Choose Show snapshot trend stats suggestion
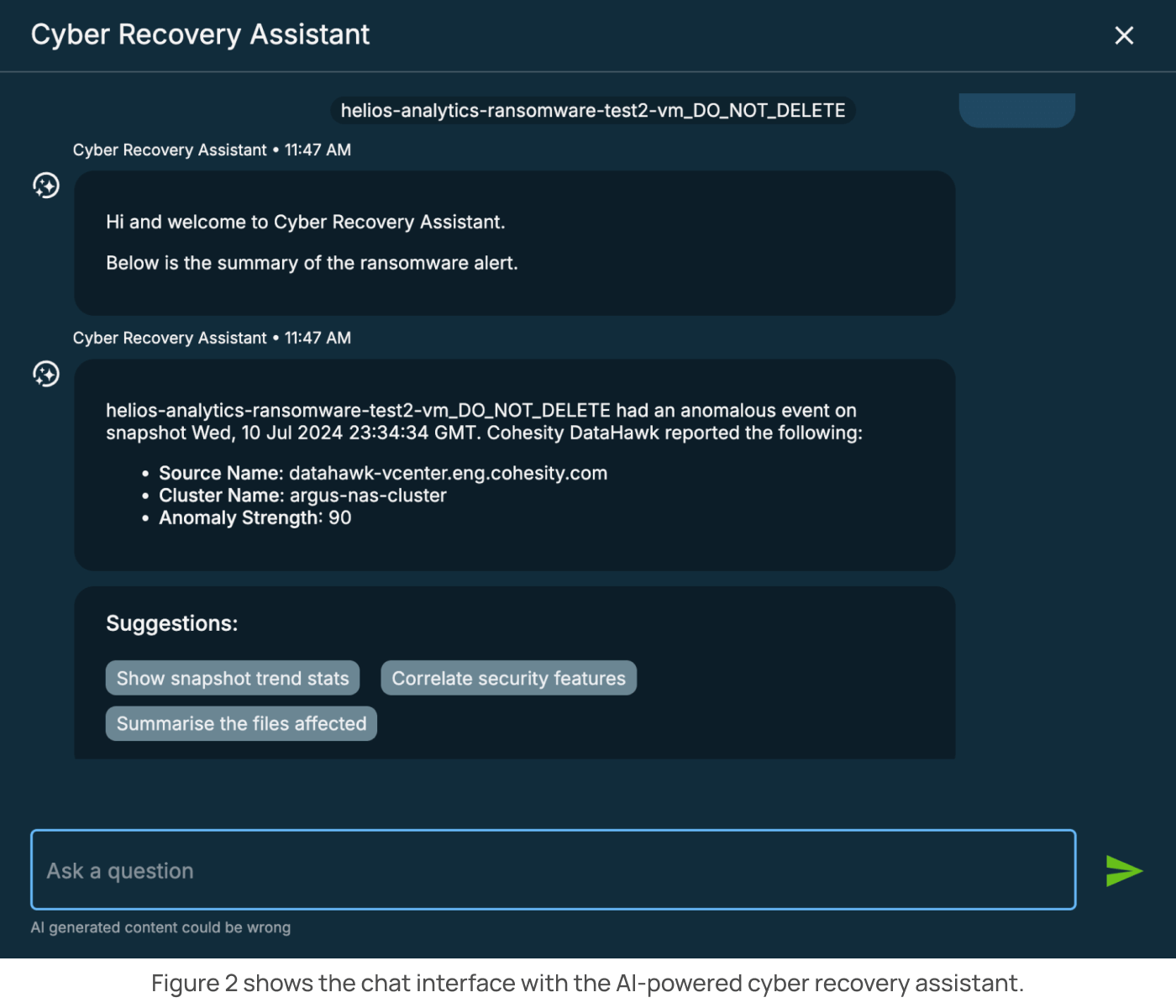This screenshot has width=1176, height=1008. [233, 679]
